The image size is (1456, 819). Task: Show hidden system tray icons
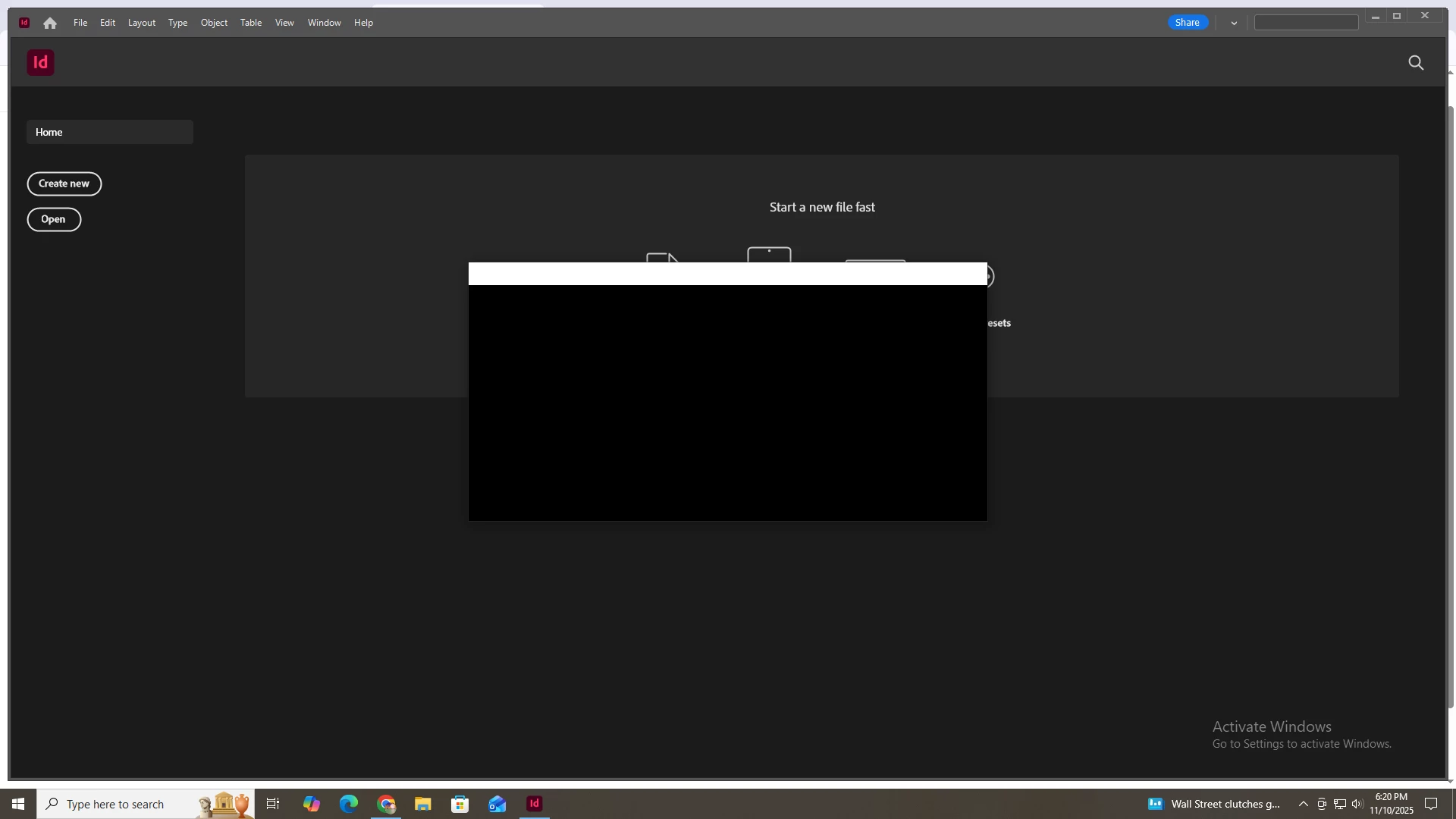point(1303,804)
